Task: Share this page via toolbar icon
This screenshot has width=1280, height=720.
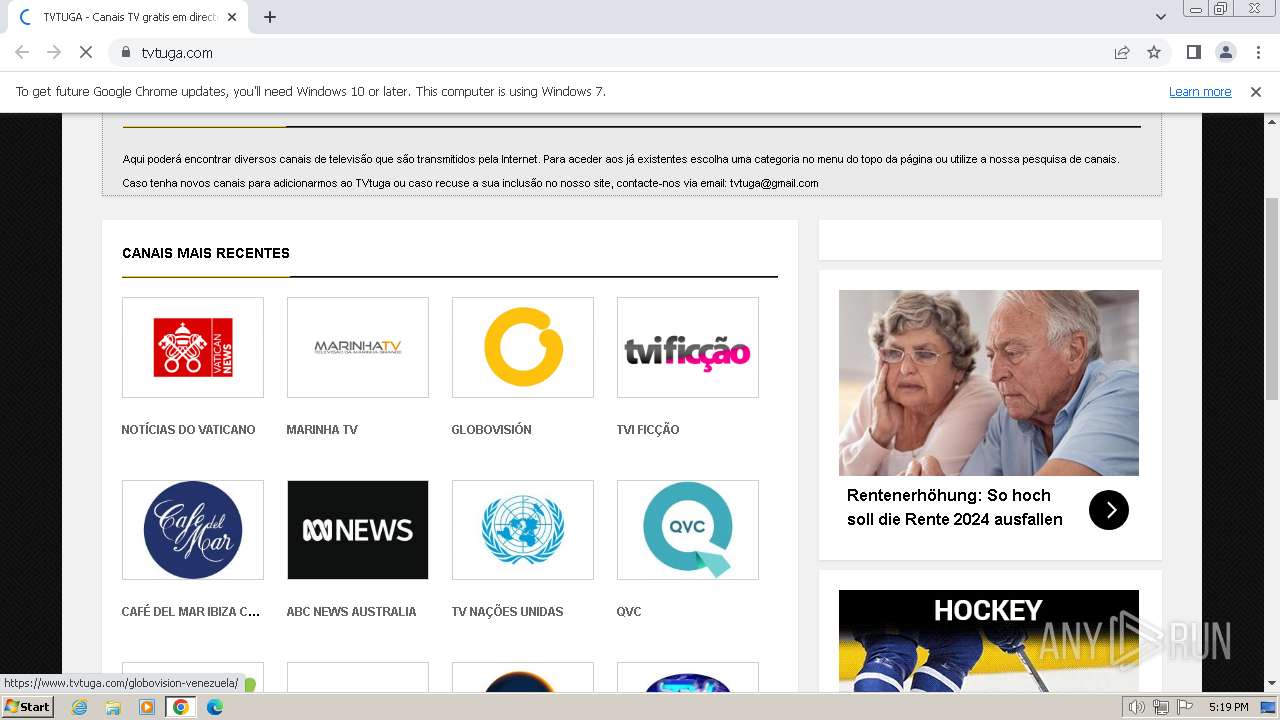Action: click(1122, 52)
